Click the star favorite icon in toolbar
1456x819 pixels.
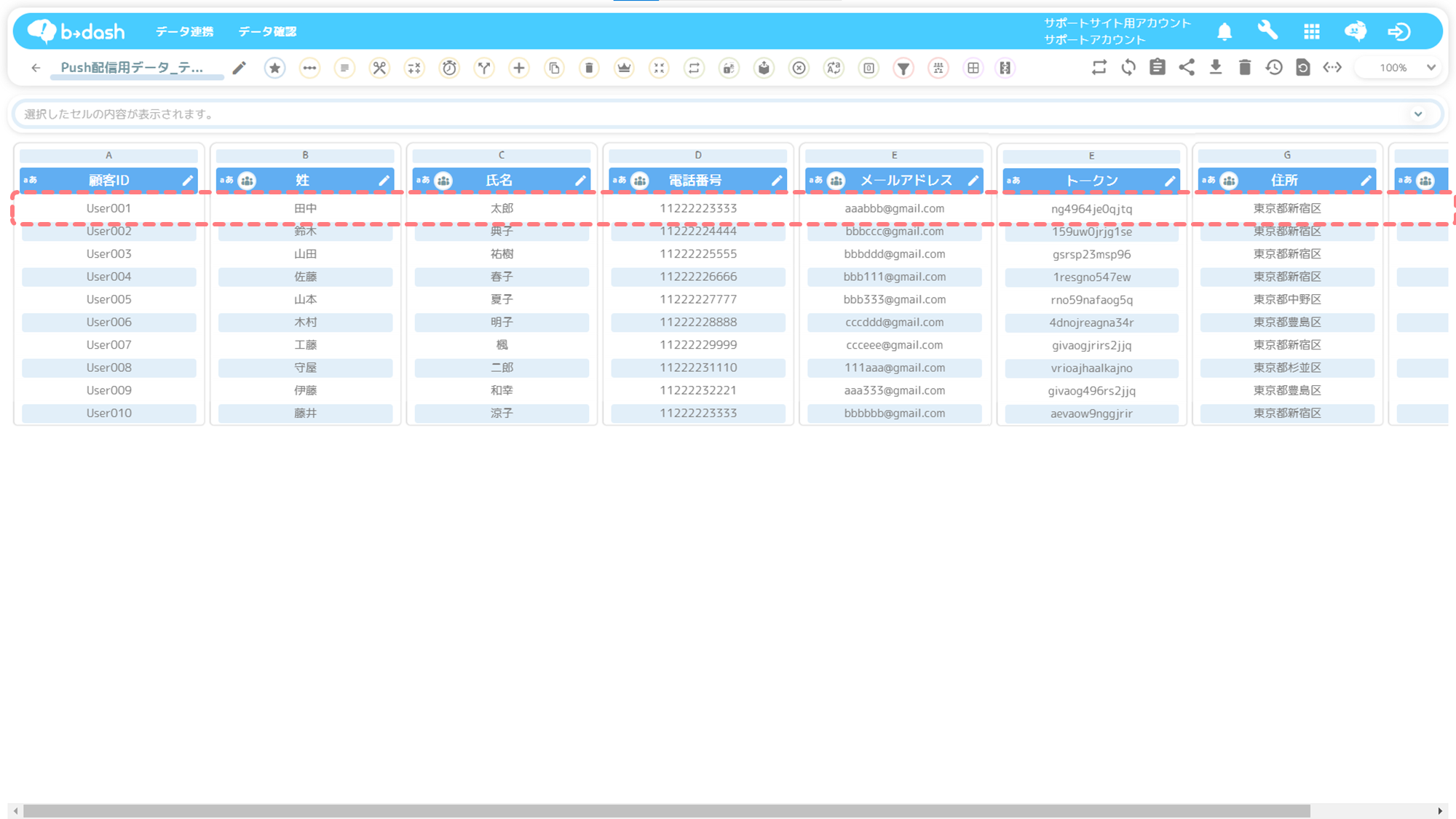point(274,68)
